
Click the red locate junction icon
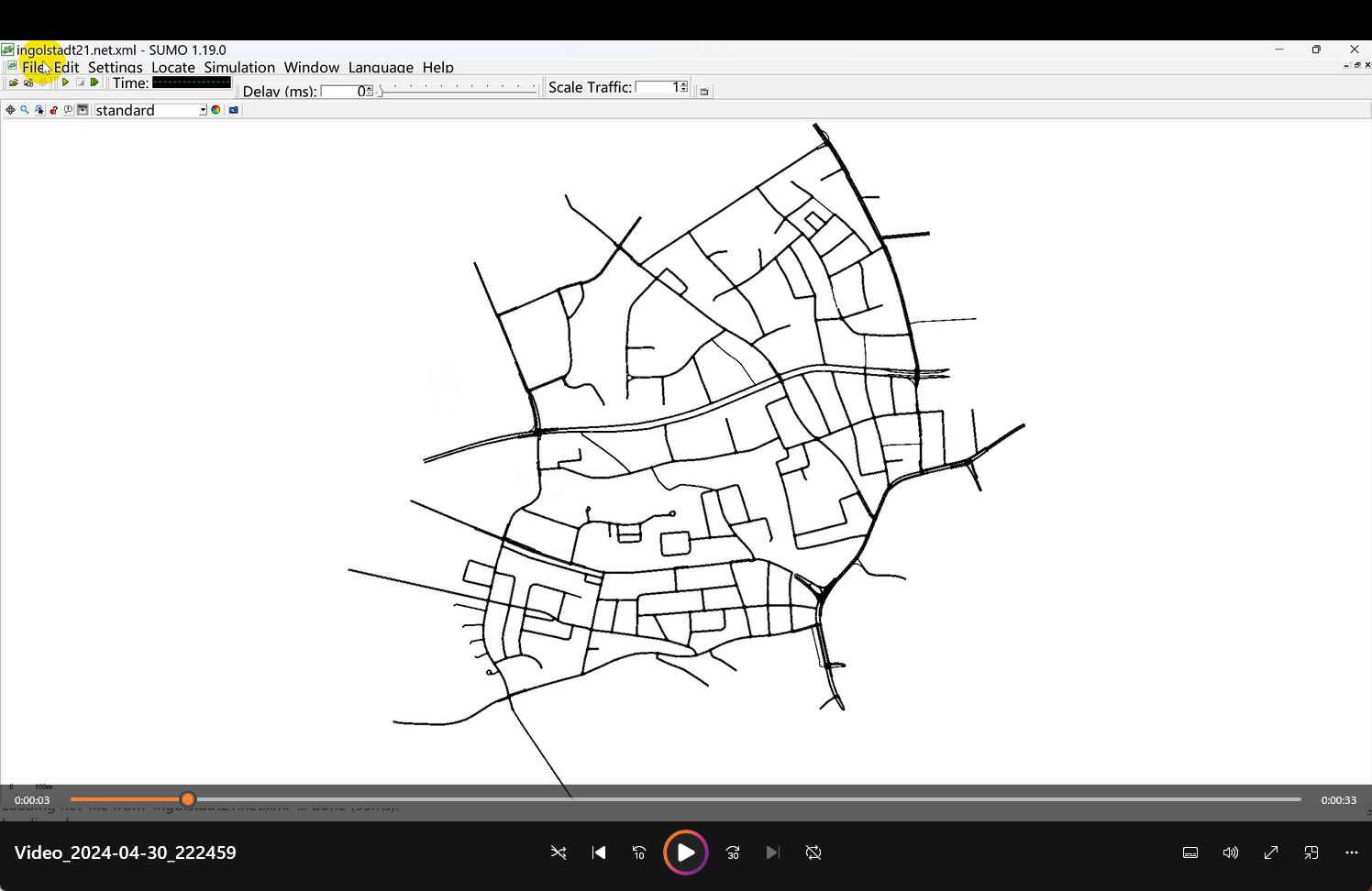point(53,110)
